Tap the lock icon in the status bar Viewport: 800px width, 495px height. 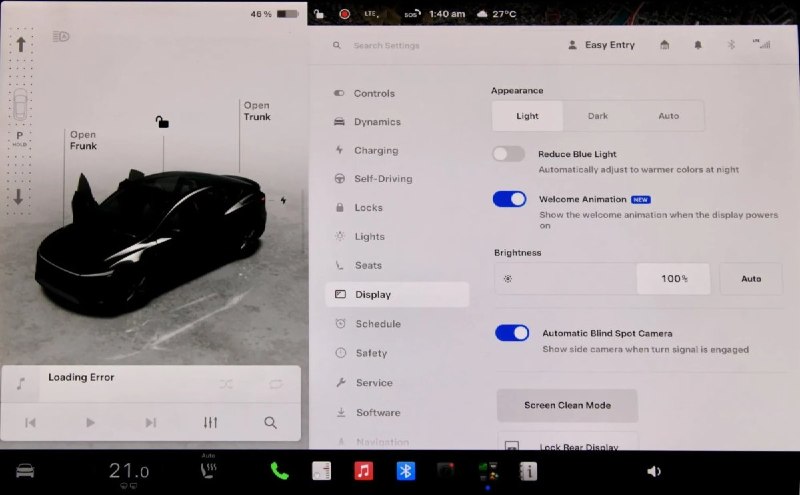click(318, 14)
